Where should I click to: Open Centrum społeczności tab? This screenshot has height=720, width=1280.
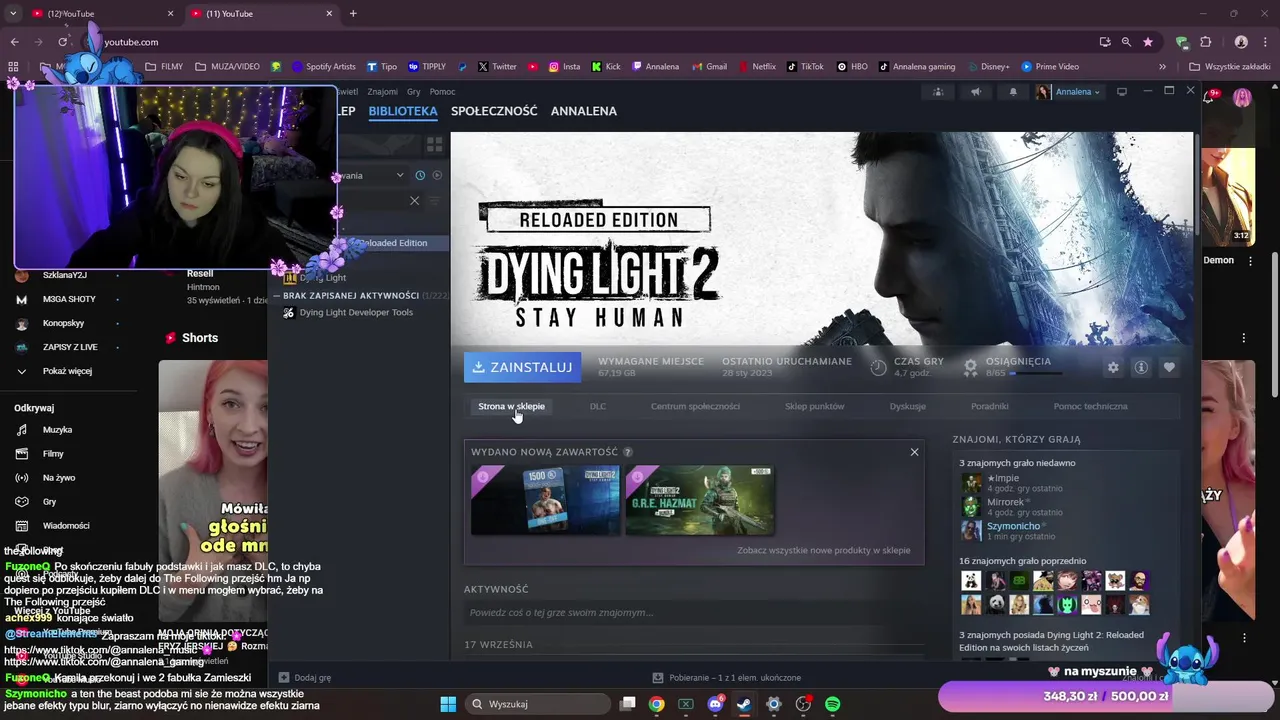tap(695, 406)
